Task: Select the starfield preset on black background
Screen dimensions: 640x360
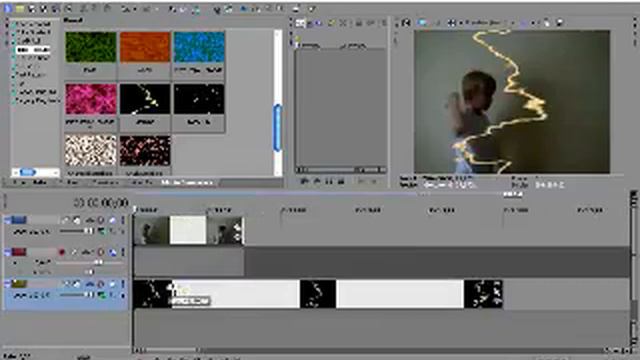Action: click(x=199, y=99)
